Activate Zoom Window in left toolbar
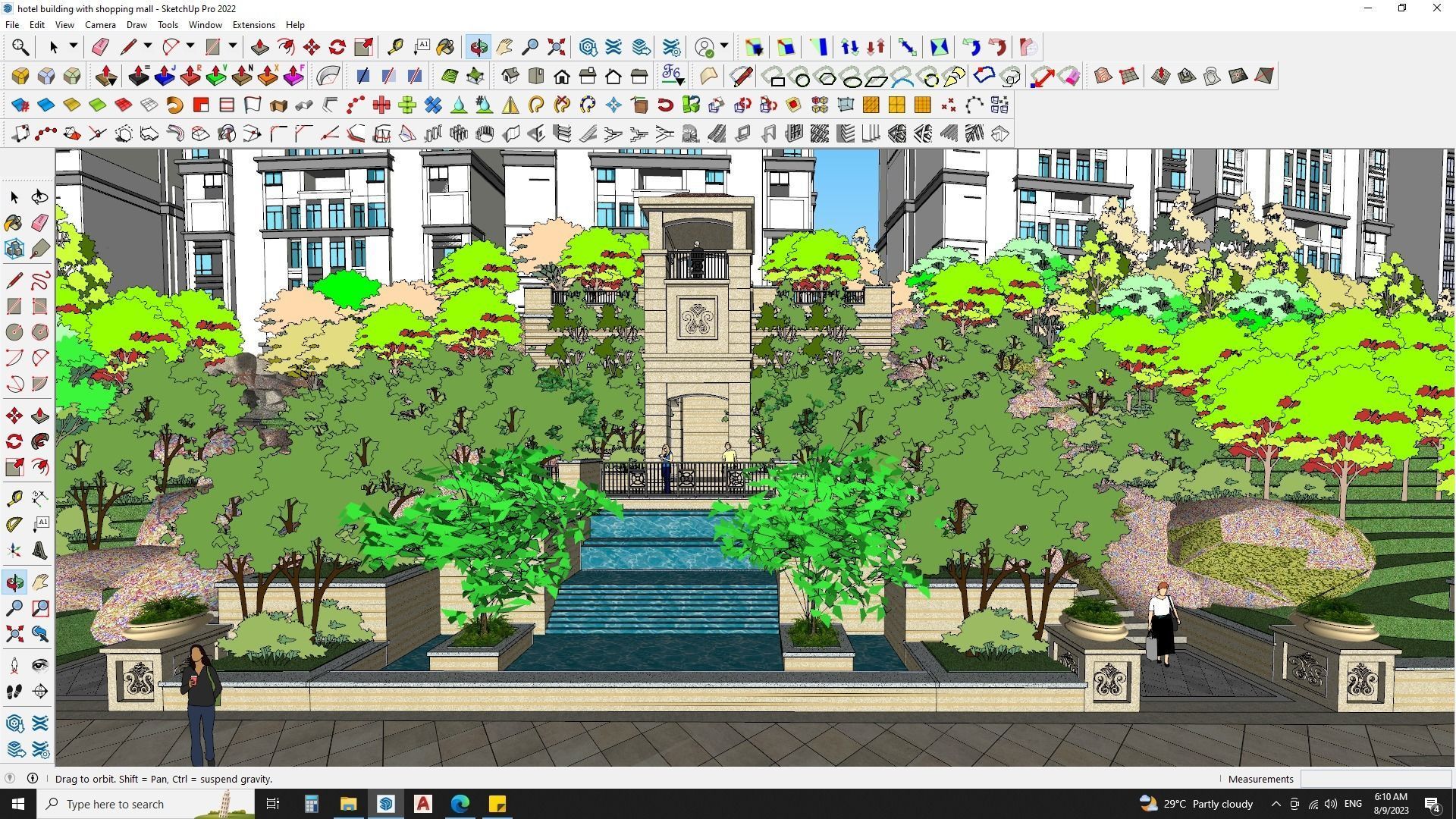Viewport: 1456px width, 819px height. [x=40, y=608]
